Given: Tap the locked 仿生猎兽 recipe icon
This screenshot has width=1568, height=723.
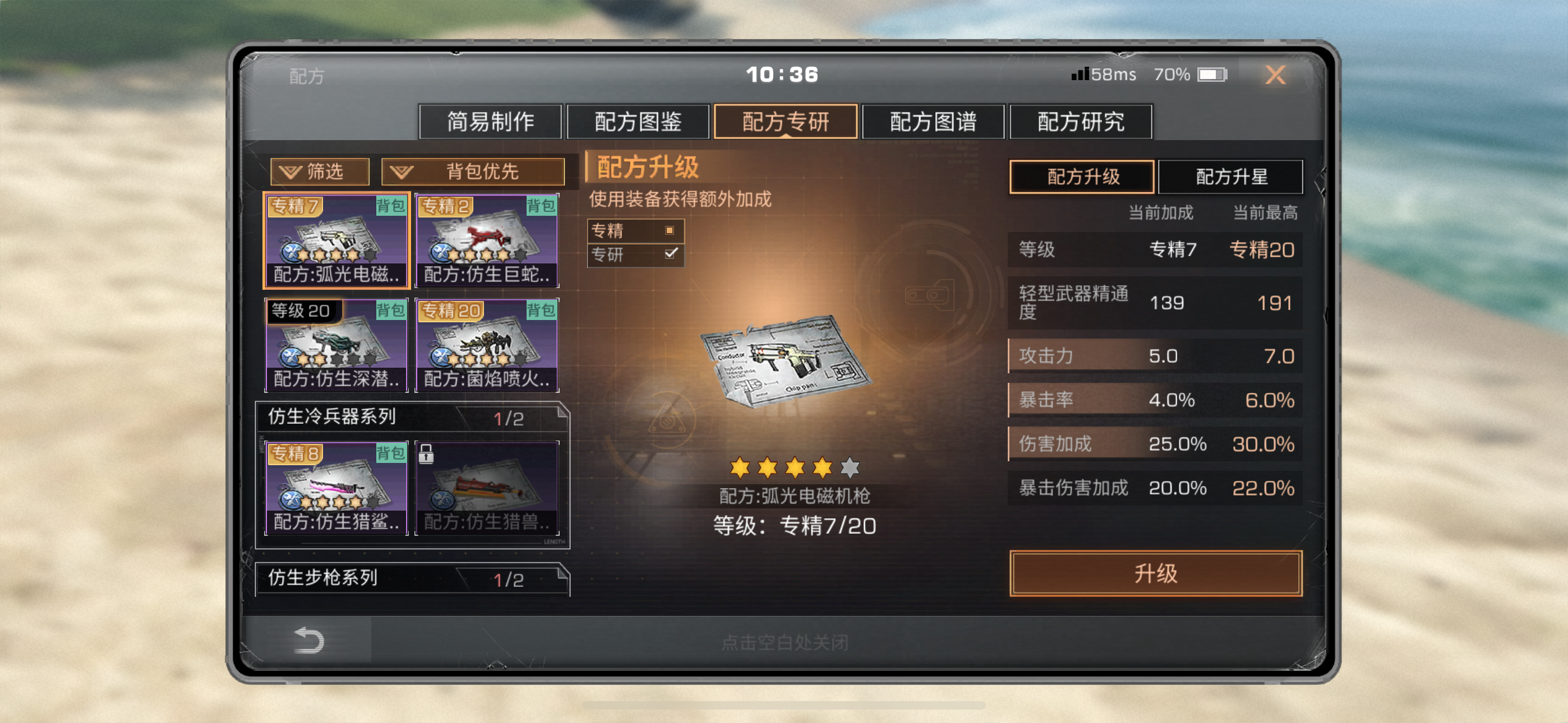Looking at the screenshot, I should 487,488.
